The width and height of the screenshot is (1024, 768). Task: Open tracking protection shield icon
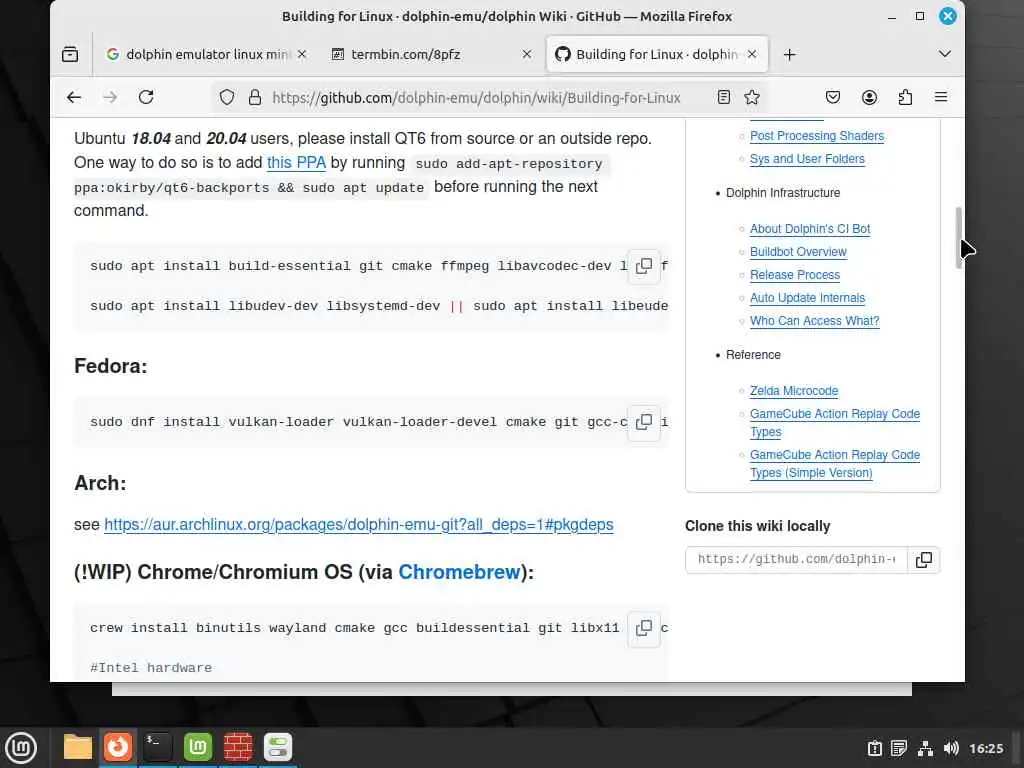tap(227, 97)
